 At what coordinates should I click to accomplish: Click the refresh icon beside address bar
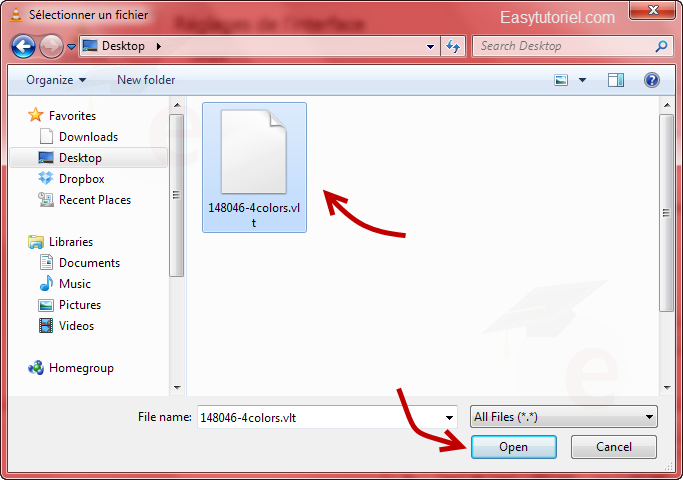[x=453, y=46]
